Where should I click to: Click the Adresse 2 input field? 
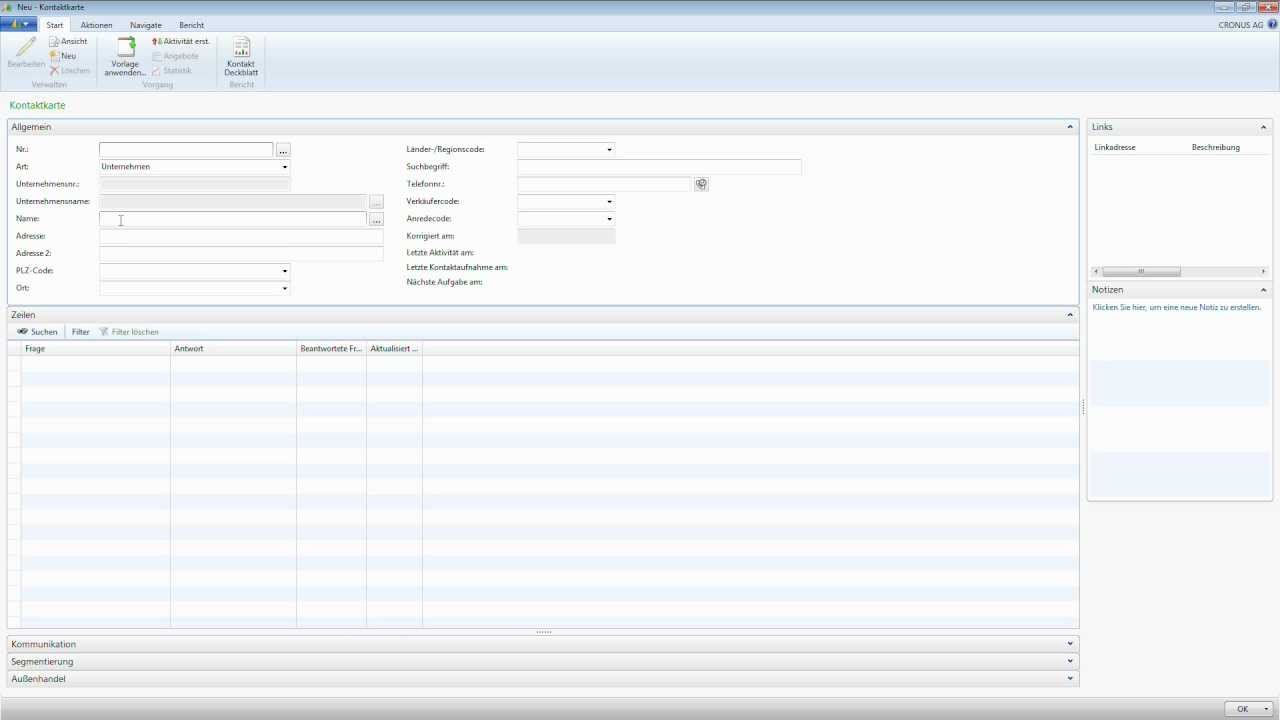pyautogui.click(x=241, y=254)
